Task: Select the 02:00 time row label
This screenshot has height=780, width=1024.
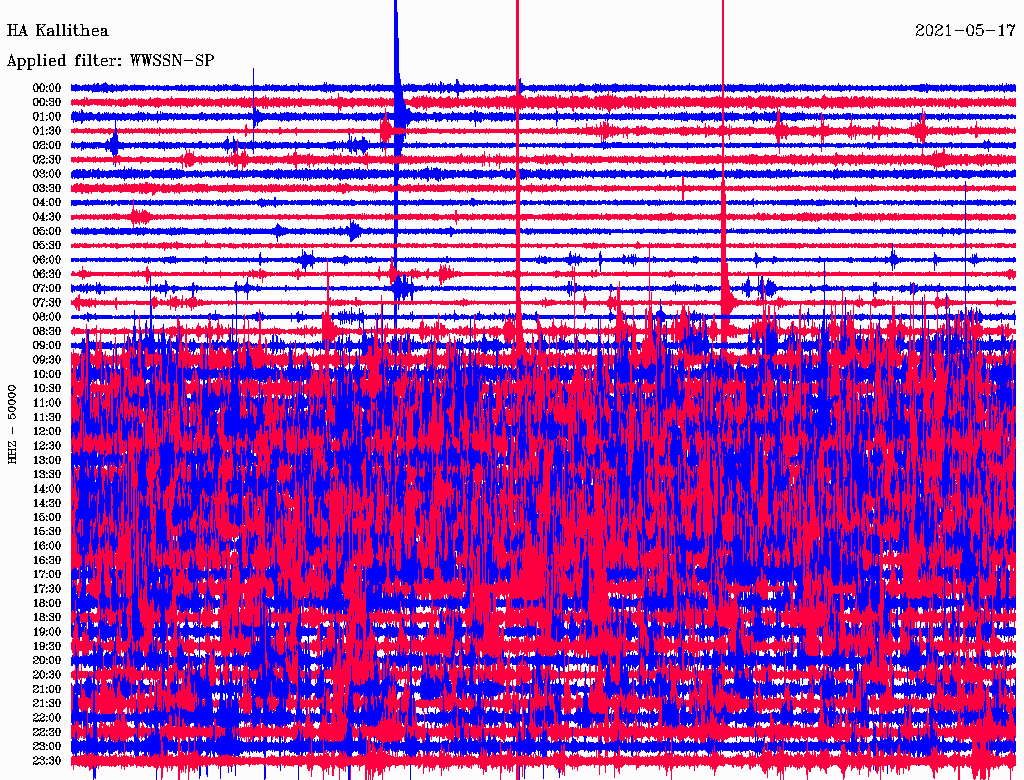Action: coord(47,145)
